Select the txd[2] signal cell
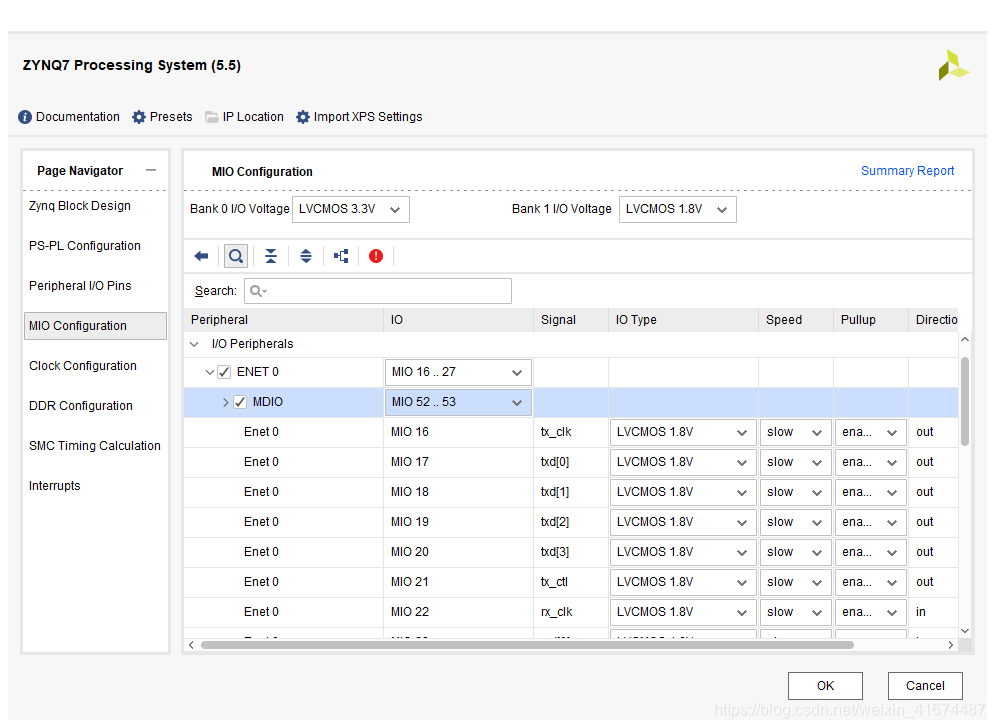 coord(571,522)
